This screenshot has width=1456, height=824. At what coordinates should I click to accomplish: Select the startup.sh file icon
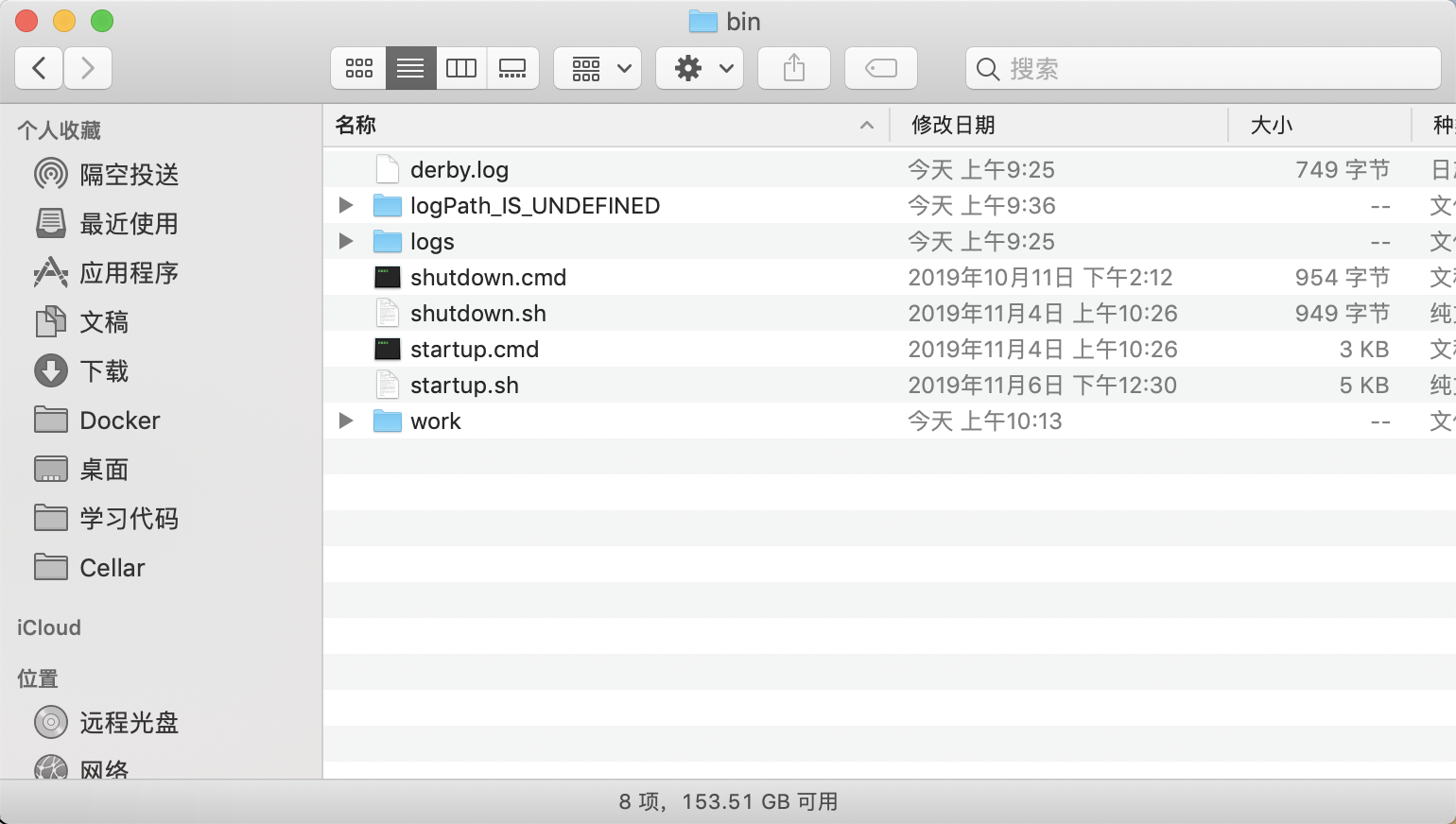tap(388, 385)
